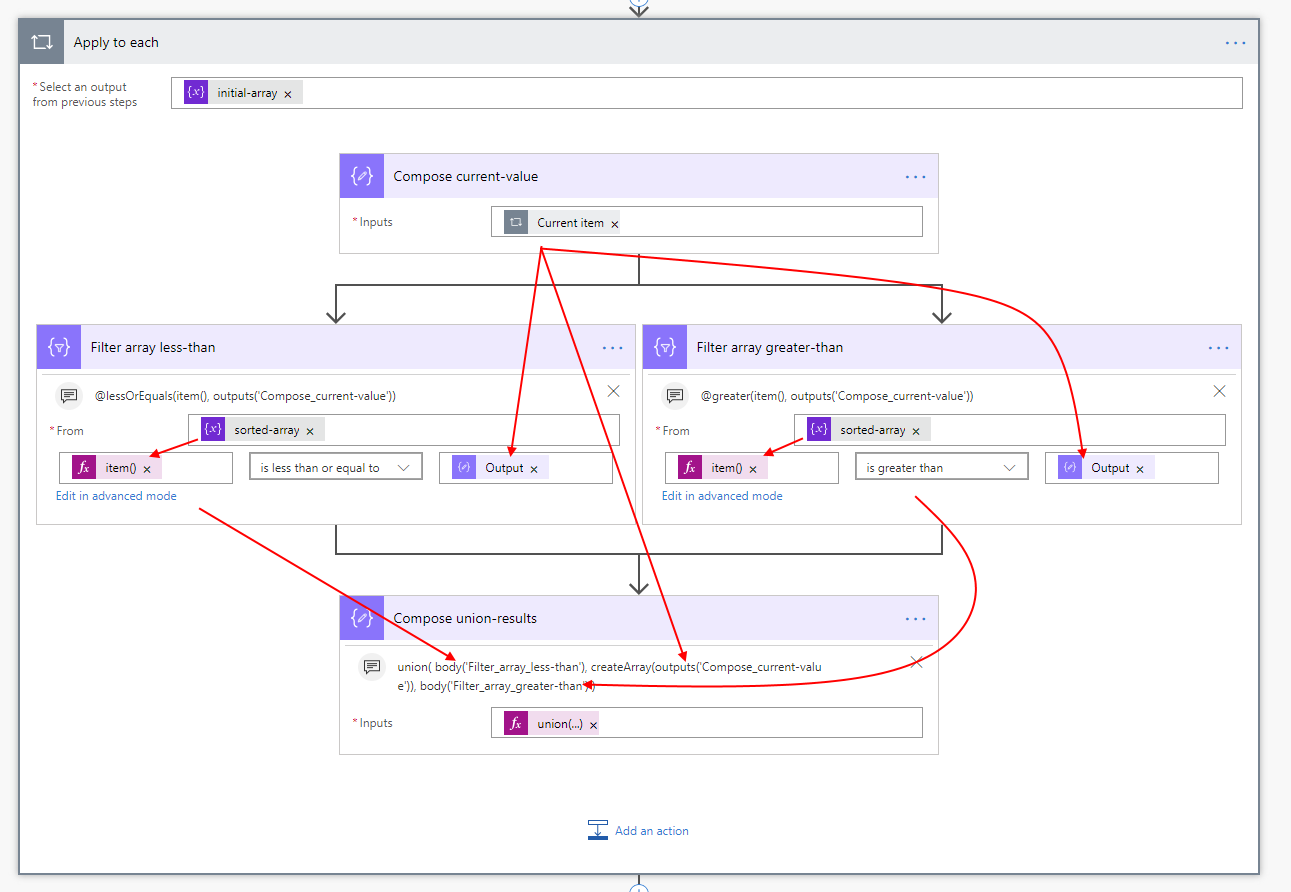Click the Apply to each loop icon
This screenshot has width=1291, height=892.
(42, 43)
